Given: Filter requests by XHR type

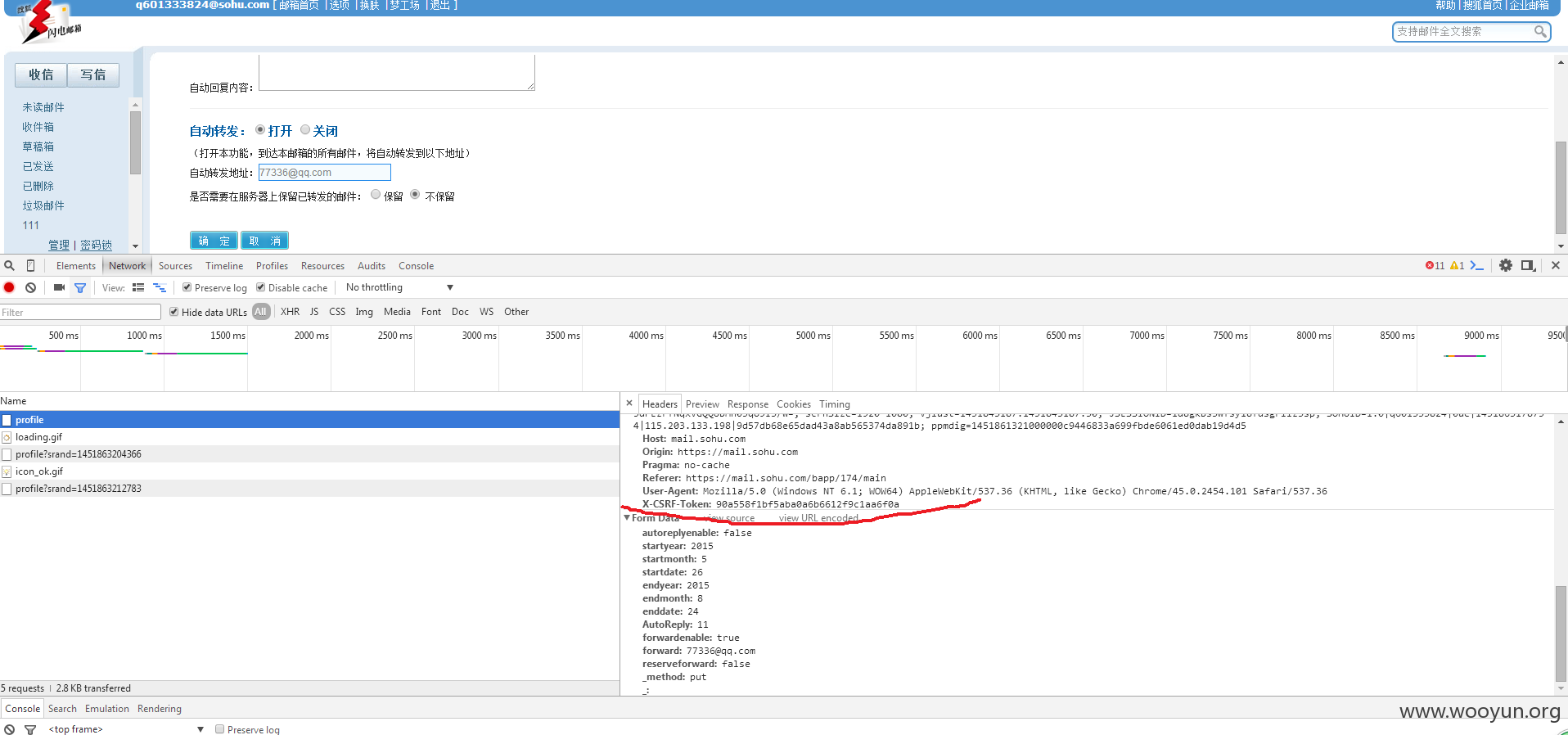Looking at the screenshot, I should [x=290, y=312].
